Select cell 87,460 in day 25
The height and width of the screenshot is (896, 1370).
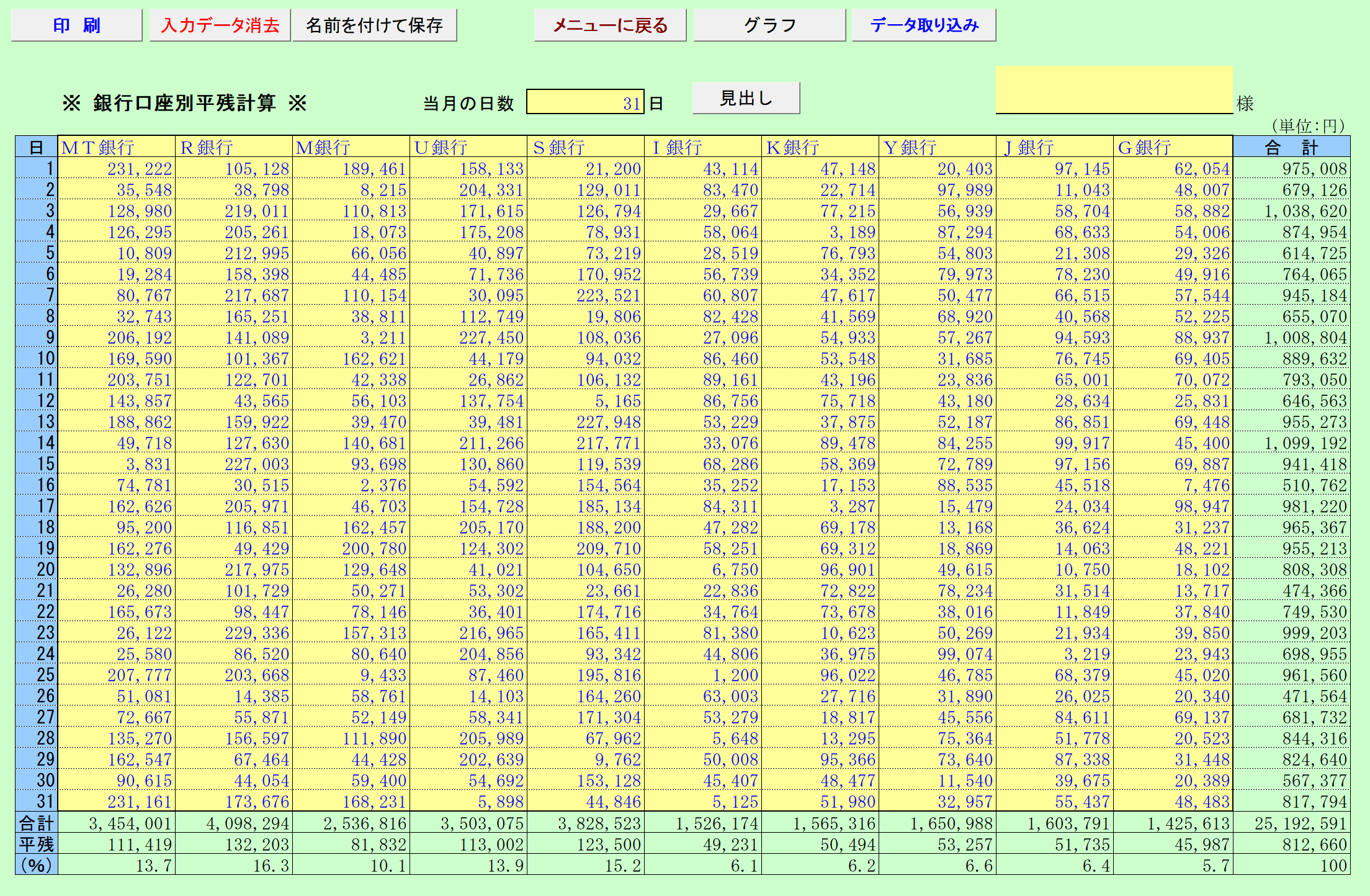coord(468,674)
